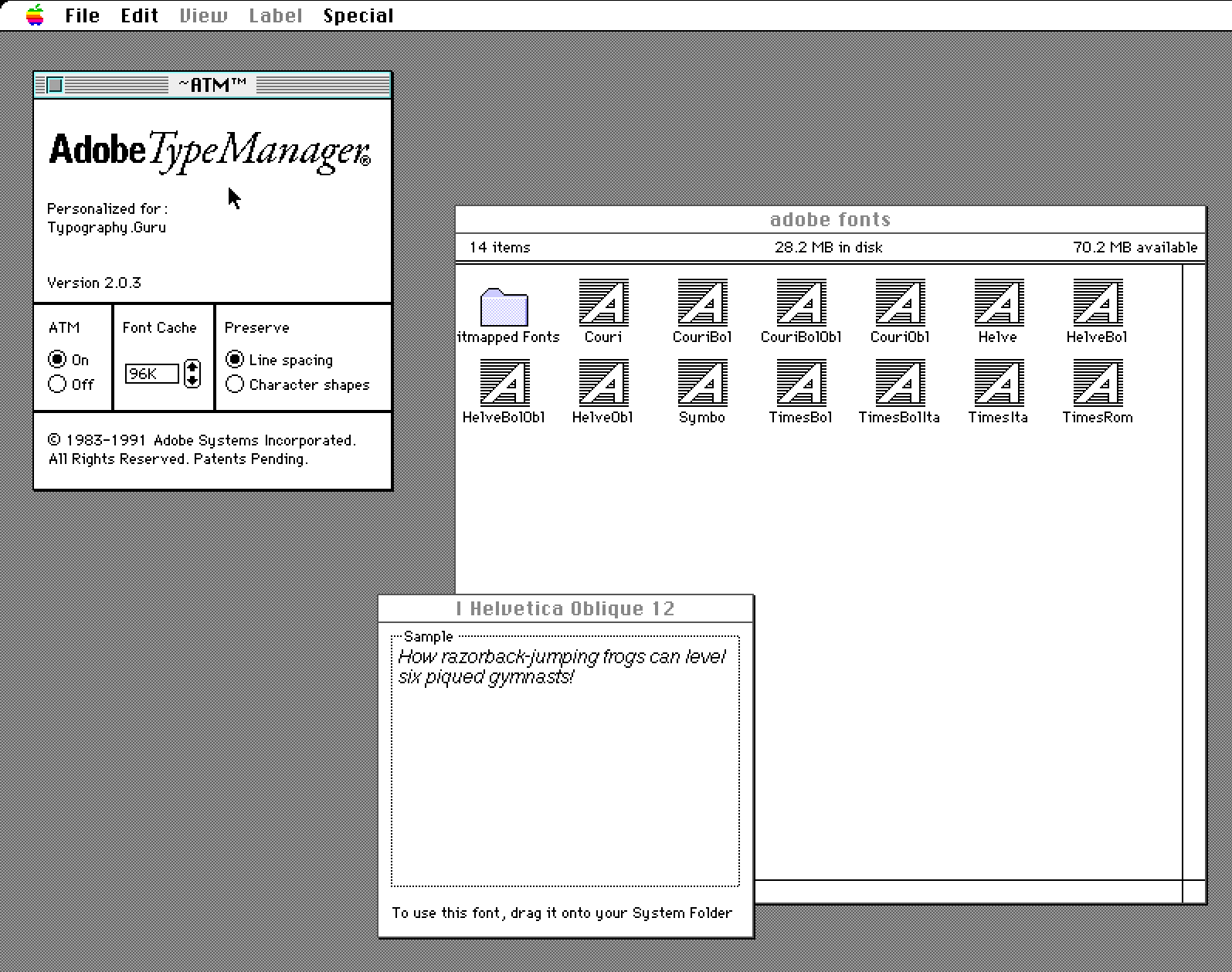Screen dimensions: 1232x972
Task: Turn ATM On
Action: click(57, 360)
